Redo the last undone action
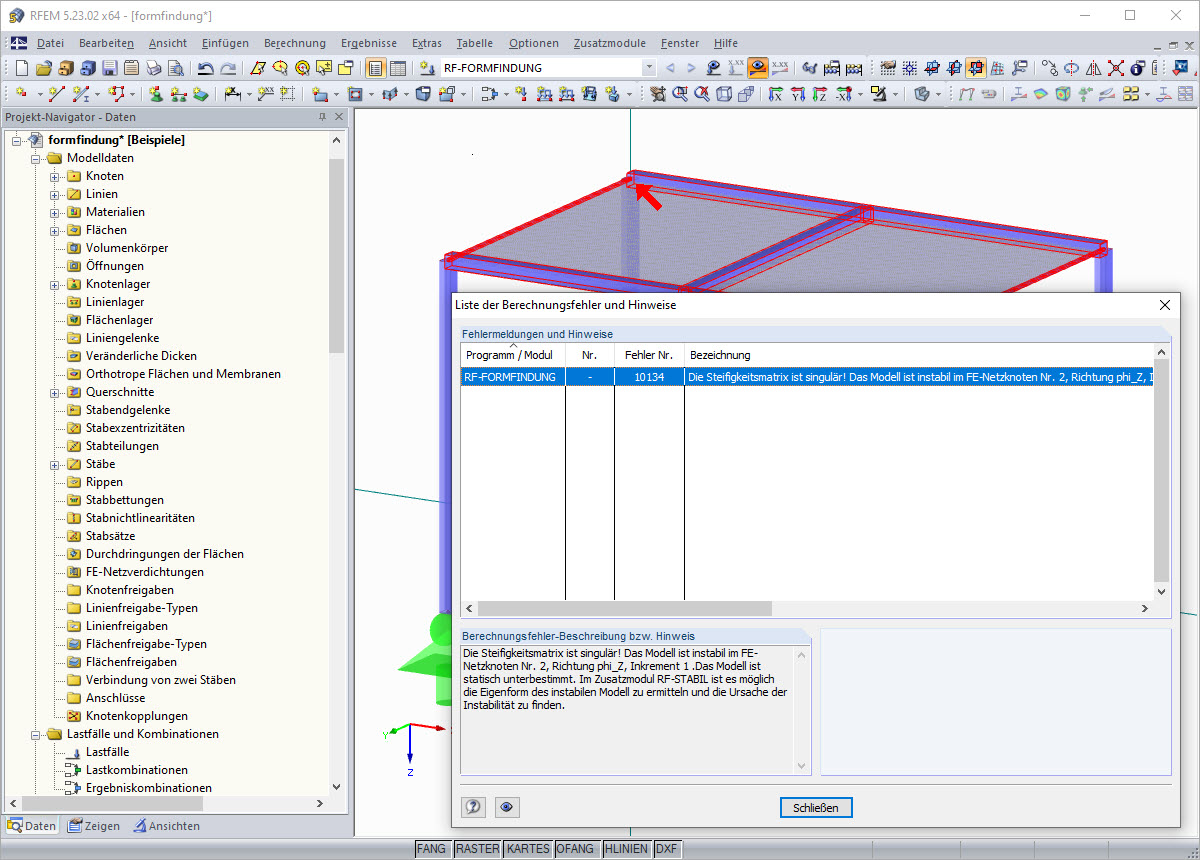 (228, 68)
